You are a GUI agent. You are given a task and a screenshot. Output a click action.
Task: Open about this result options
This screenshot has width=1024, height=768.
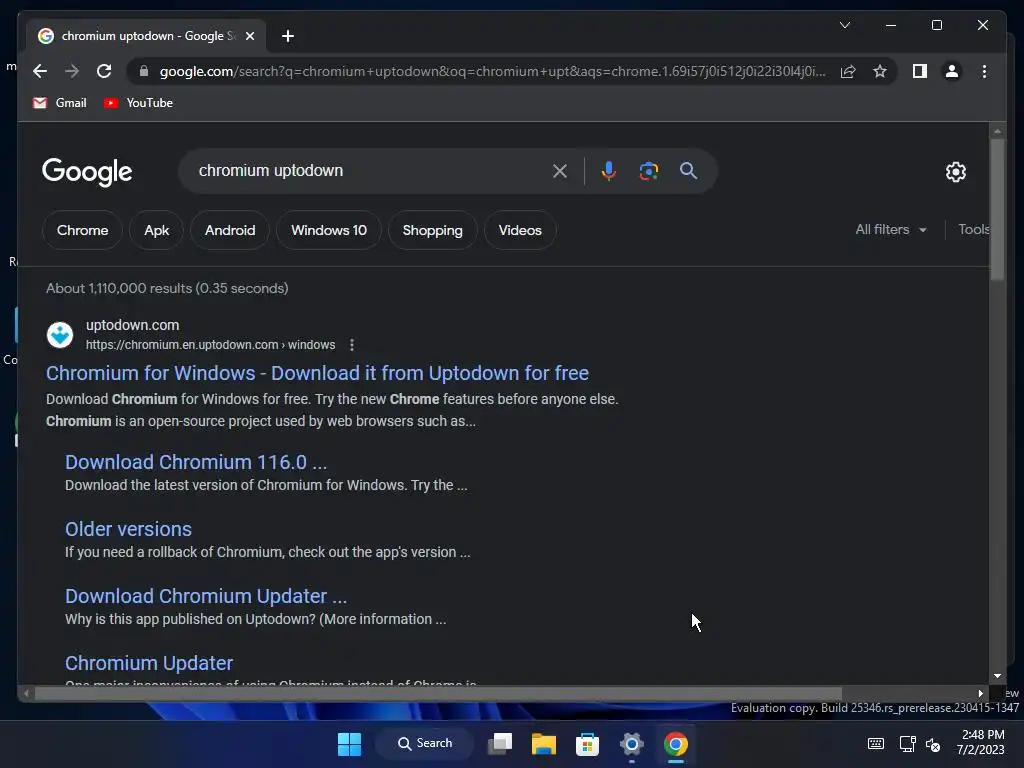pos(352,345)
